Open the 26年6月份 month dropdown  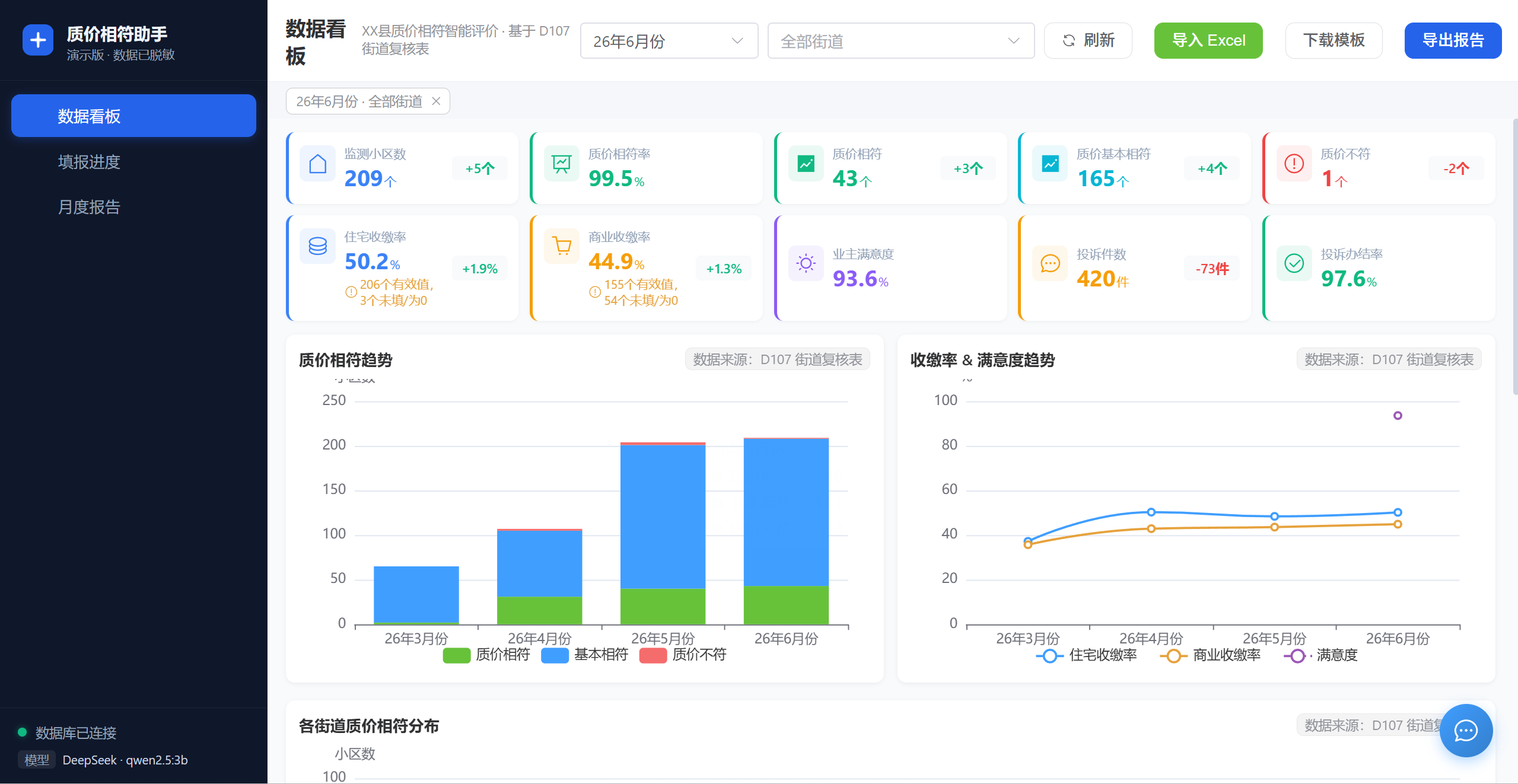[669, 41]
